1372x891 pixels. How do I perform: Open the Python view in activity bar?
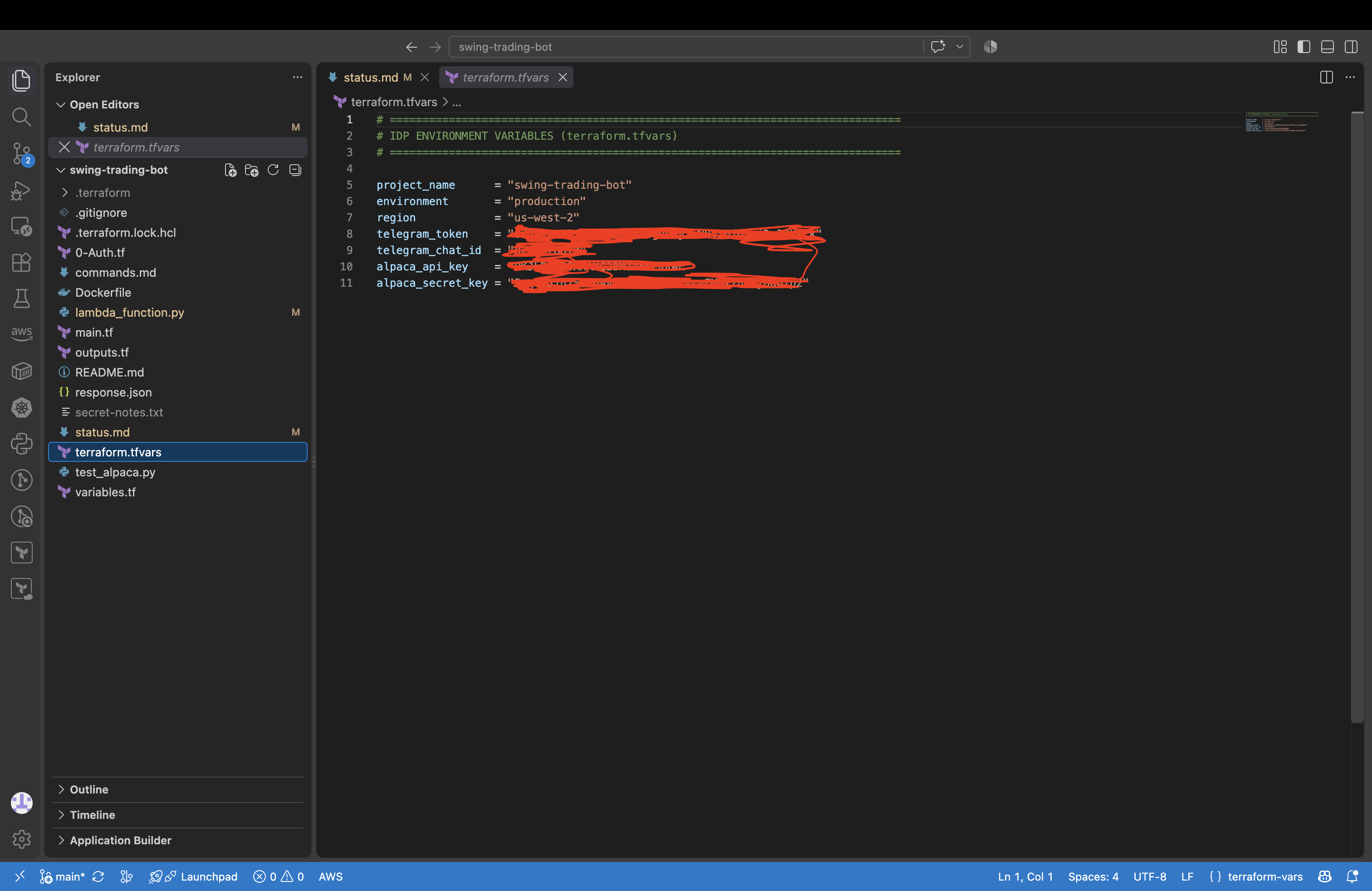pyautogui.click(x=21, y=444)
